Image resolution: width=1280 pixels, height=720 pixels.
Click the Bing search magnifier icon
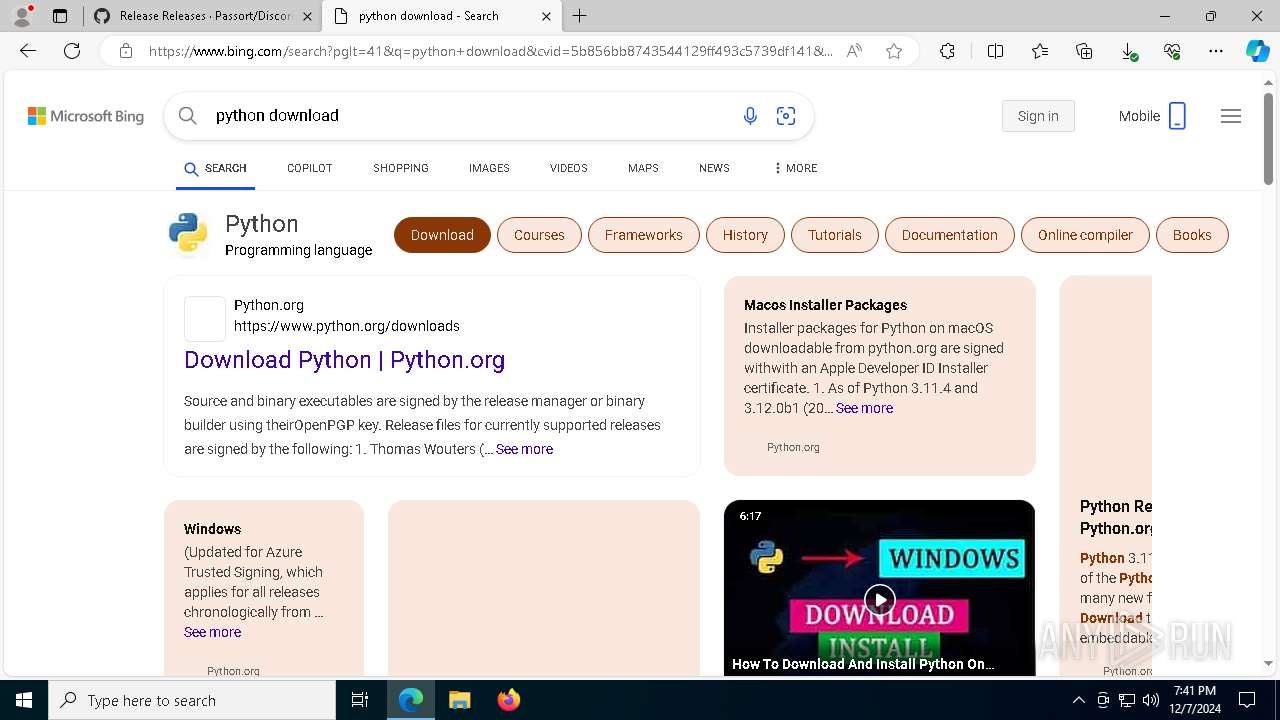click(187, 116)
